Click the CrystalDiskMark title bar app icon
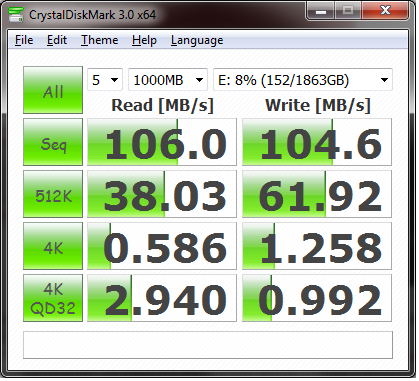The height and width of the screenshot is (381, 419). [x=16, y=14]
